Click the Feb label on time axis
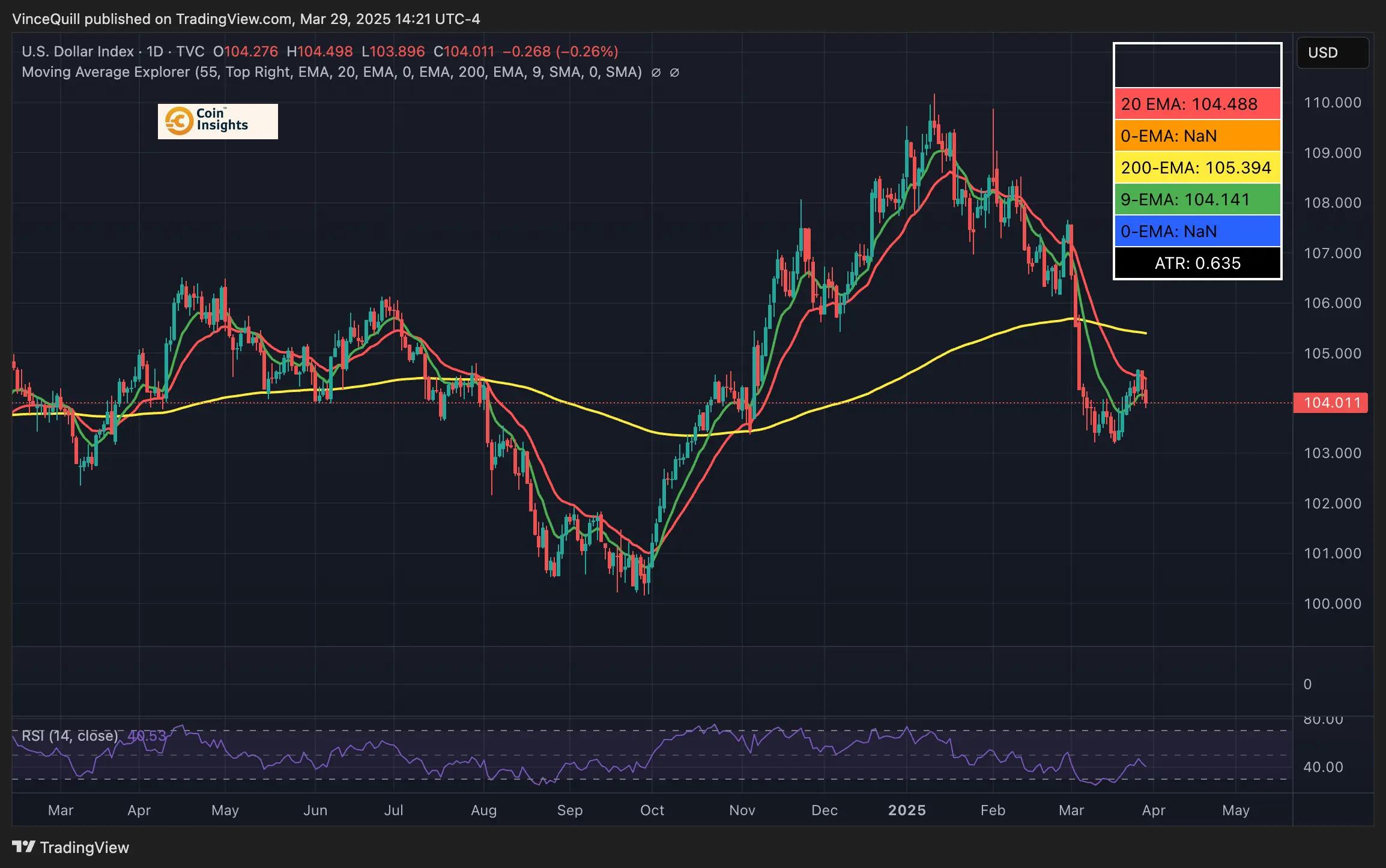Viewport: 1386px width, 868px height. pos(993,810)
